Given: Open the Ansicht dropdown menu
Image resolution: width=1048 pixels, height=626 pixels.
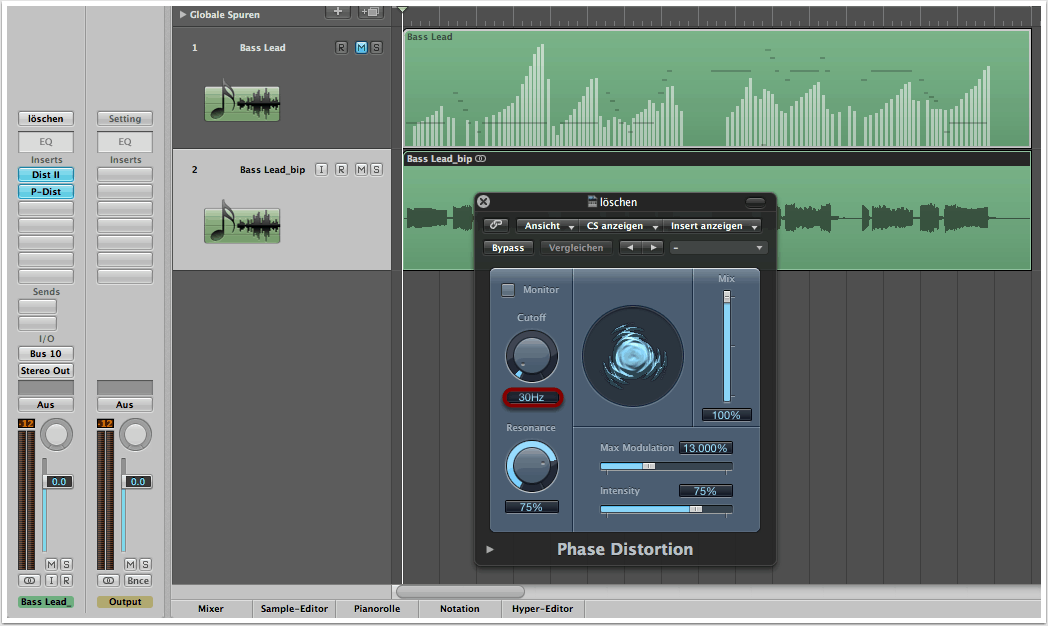Looking at the screenshot, I should point(548,226).
